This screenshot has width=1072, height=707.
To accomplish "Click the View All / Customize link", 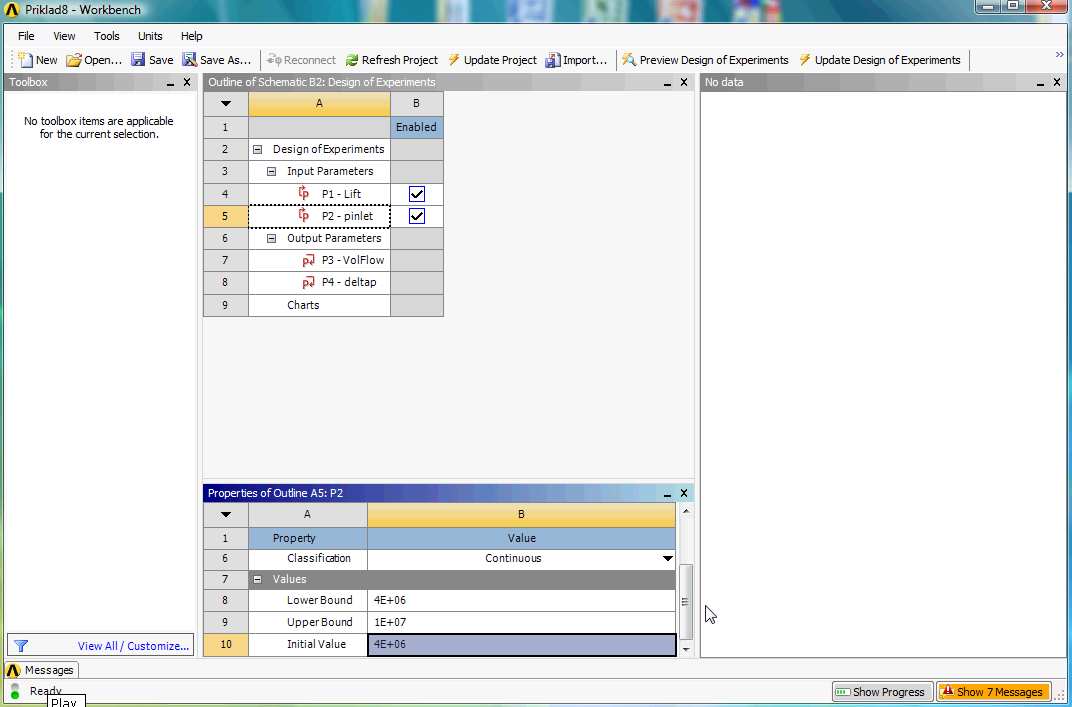I will pos(133,645).
